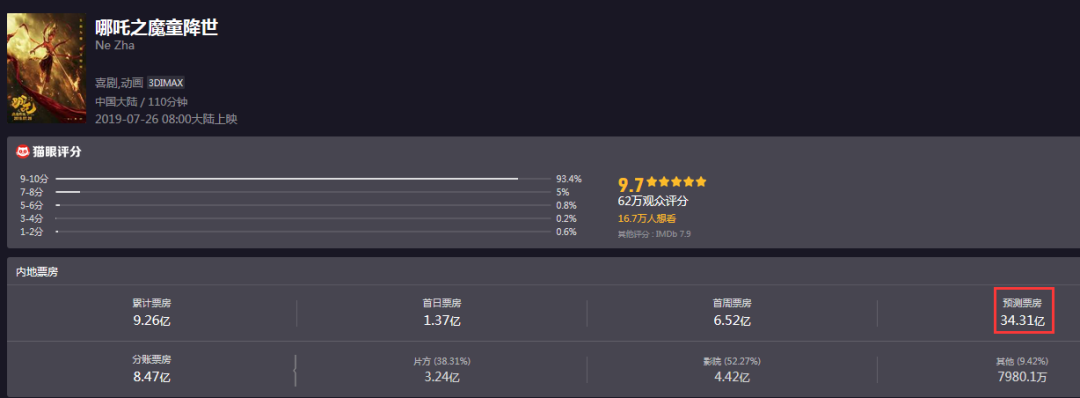The height and width of the screenshot is (398, 1080).
Task: Select the 片方 (38.31%) share item
Action: [442, 369]
